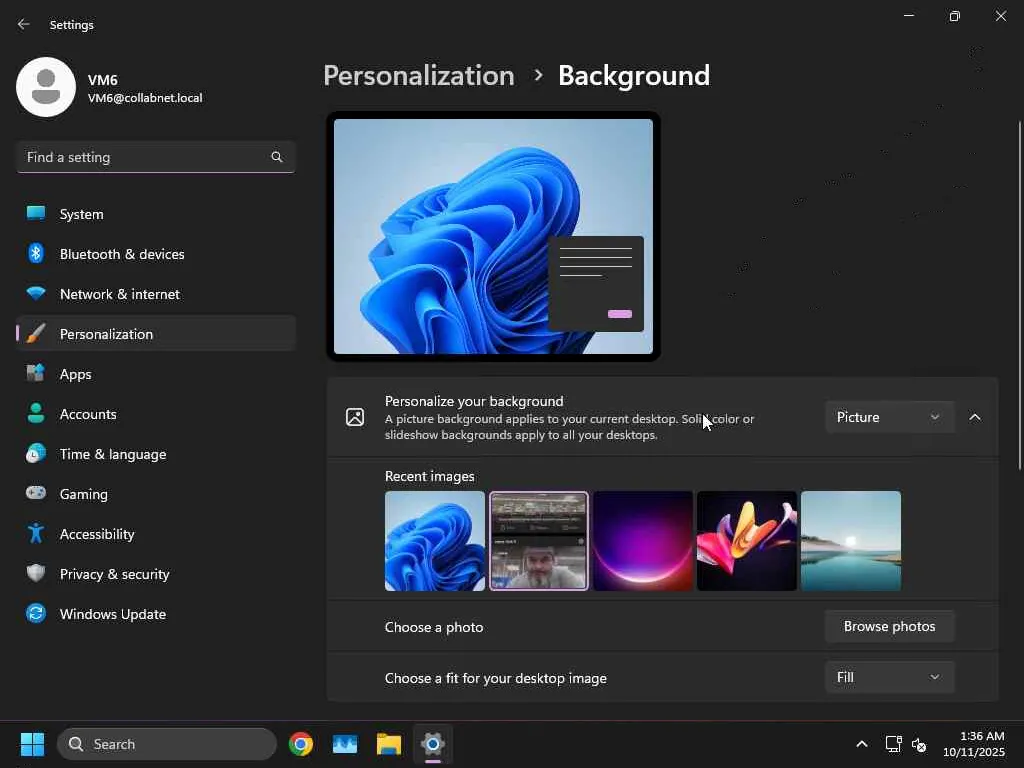Screen dimensions: 1024x768
Task: Click the Browse photos button
Action: click(889, 626)
